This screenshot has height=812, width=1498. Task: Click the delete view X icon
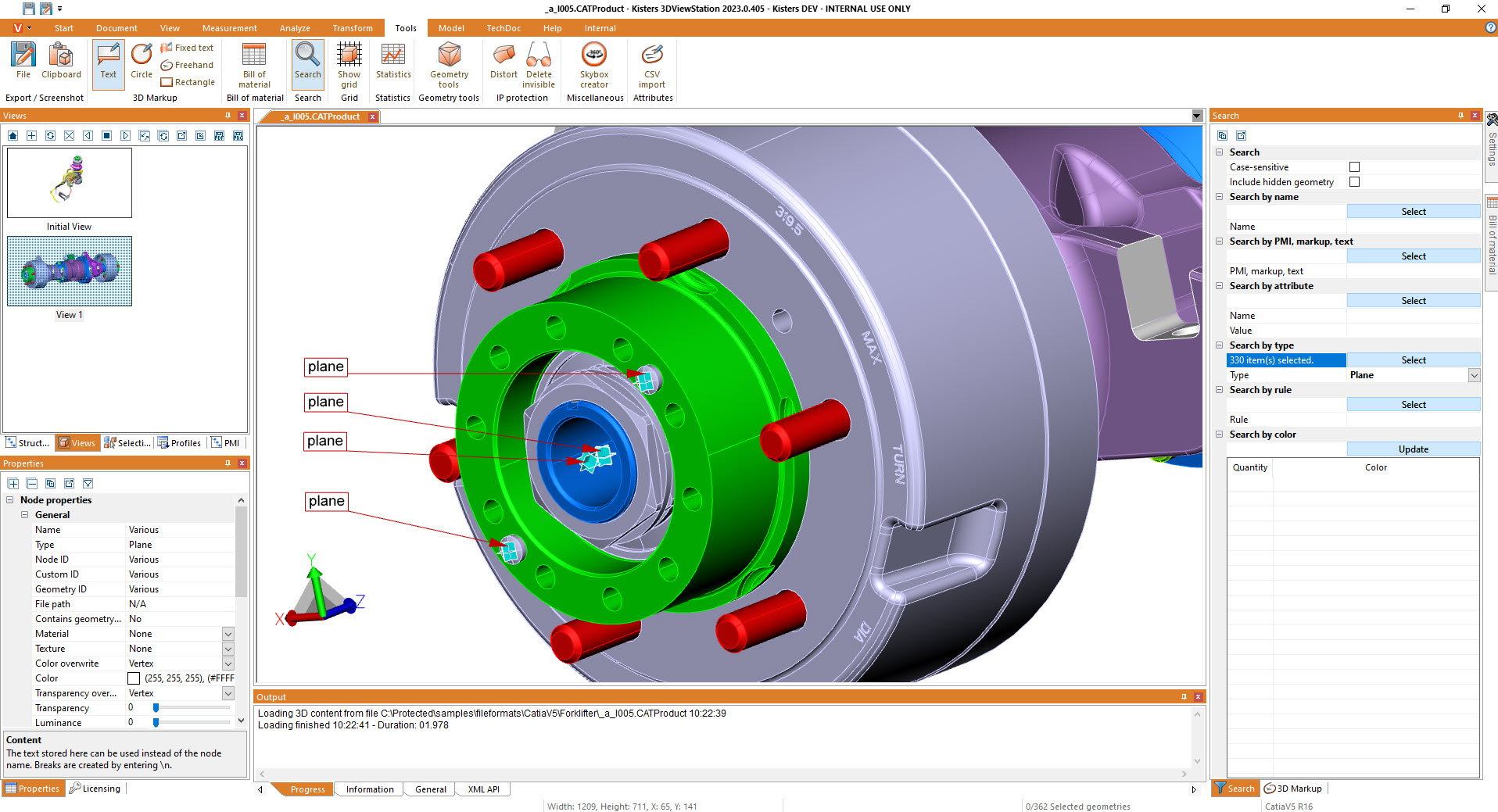70,136
